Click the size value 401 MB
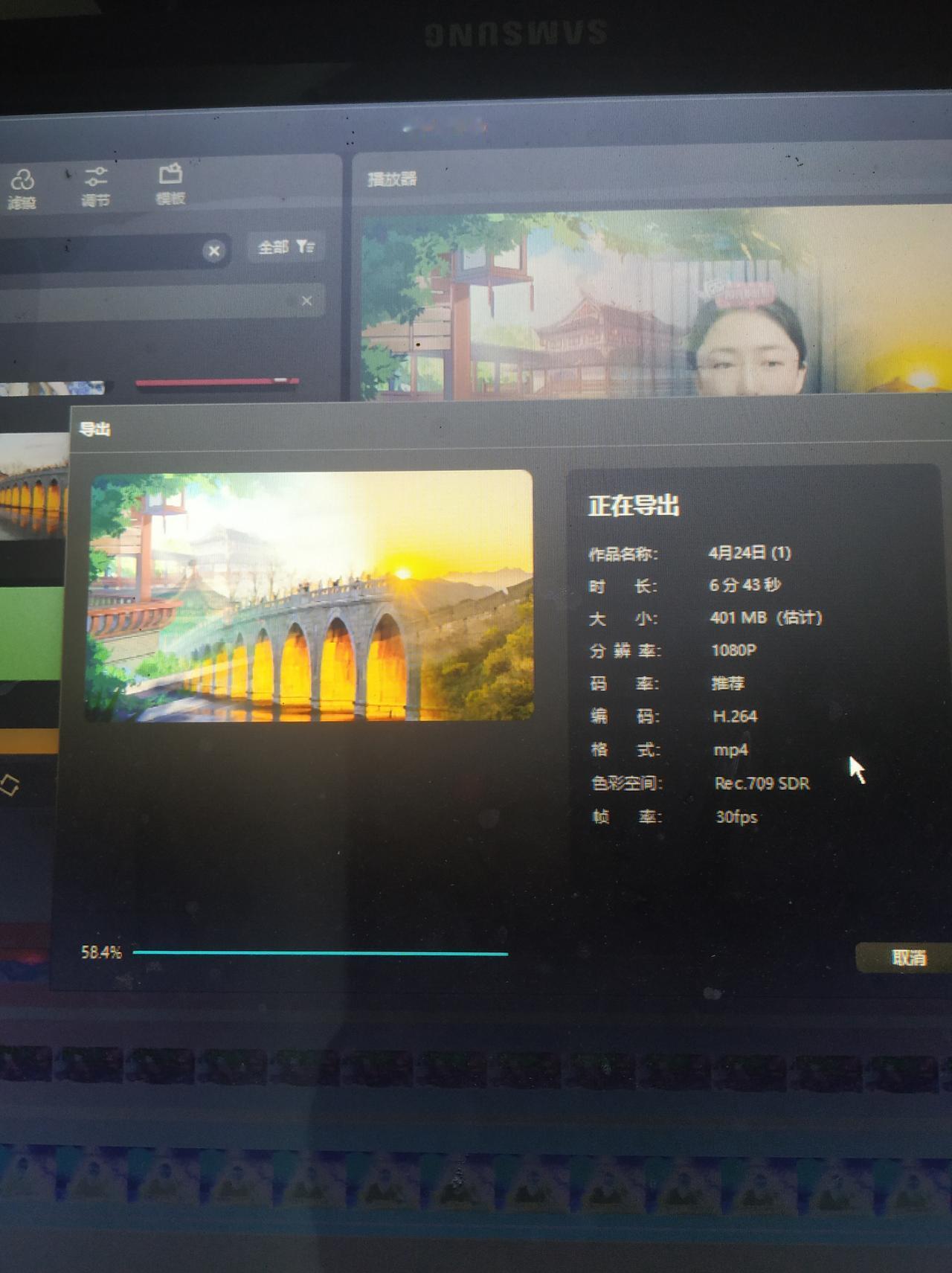This screenshot has height=1273, width=952. (x=766, y=618)
